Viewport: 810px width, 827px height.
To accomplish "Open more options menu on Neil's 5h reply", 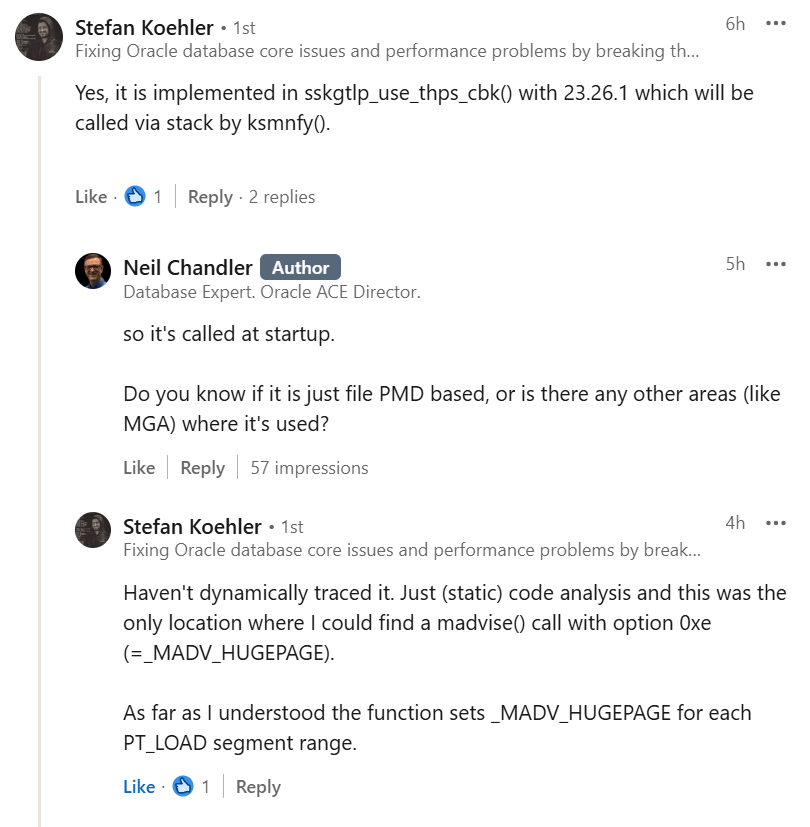I will (775, 264).
